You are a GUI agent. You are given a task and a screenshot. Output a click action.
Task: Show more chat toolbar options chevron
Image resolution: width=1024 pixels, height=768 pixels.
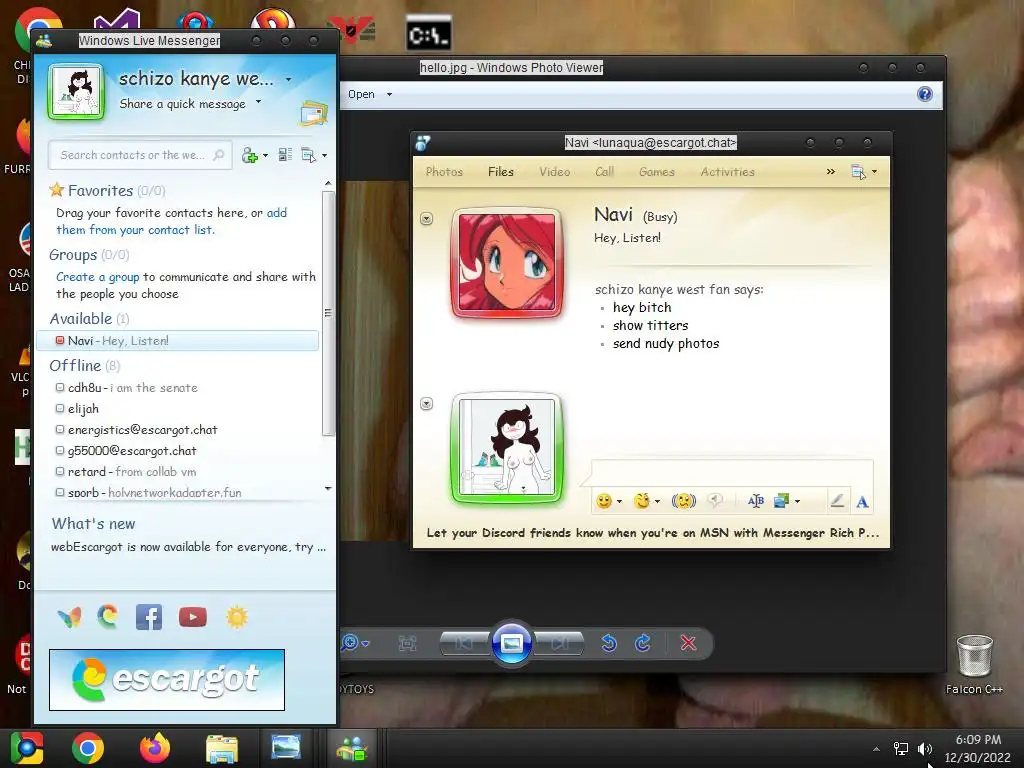click(831, 172)
